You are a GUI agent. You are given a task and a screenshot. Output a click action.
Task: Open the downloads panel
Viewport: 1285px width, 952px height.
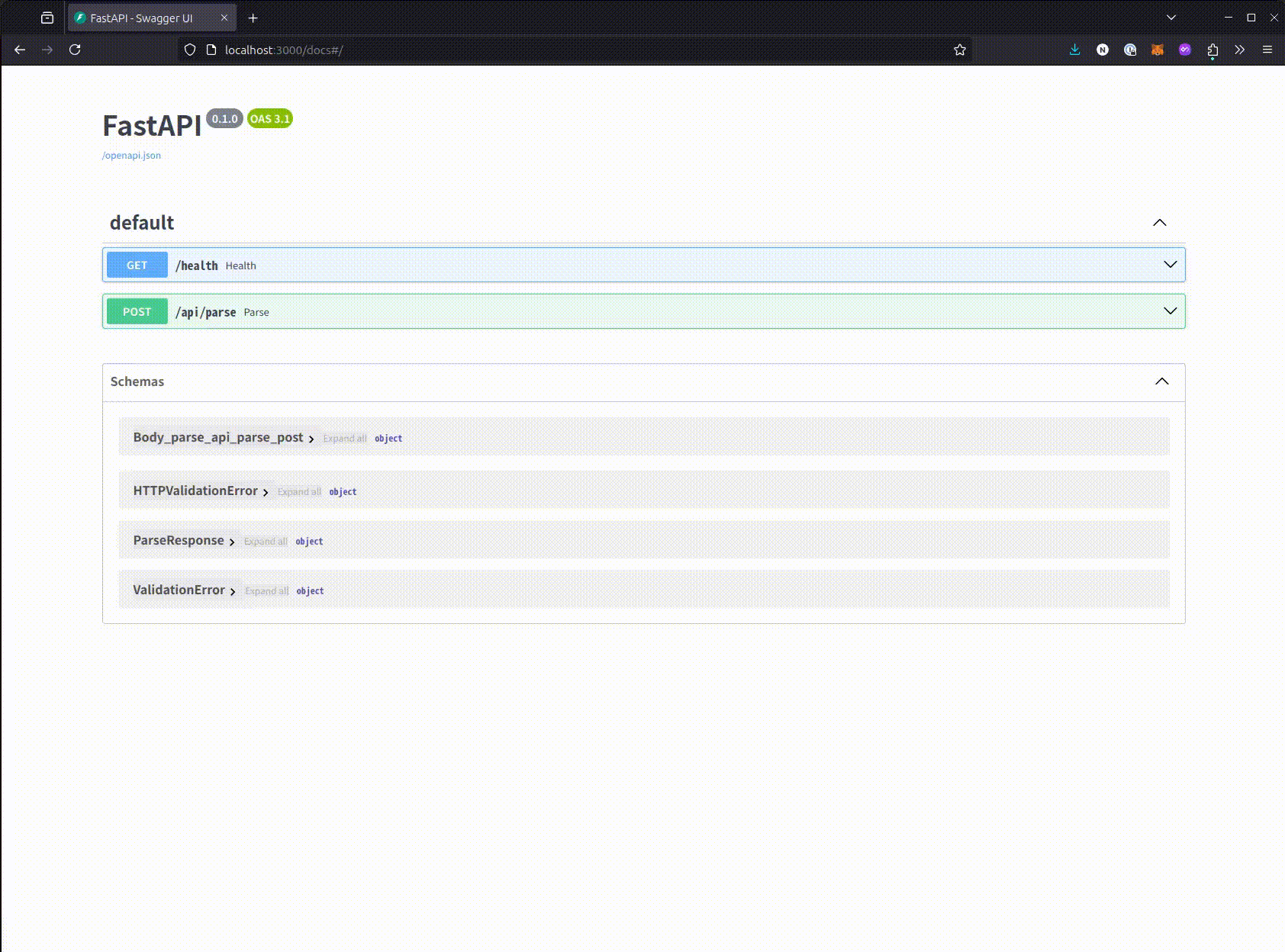[1074, 50]
